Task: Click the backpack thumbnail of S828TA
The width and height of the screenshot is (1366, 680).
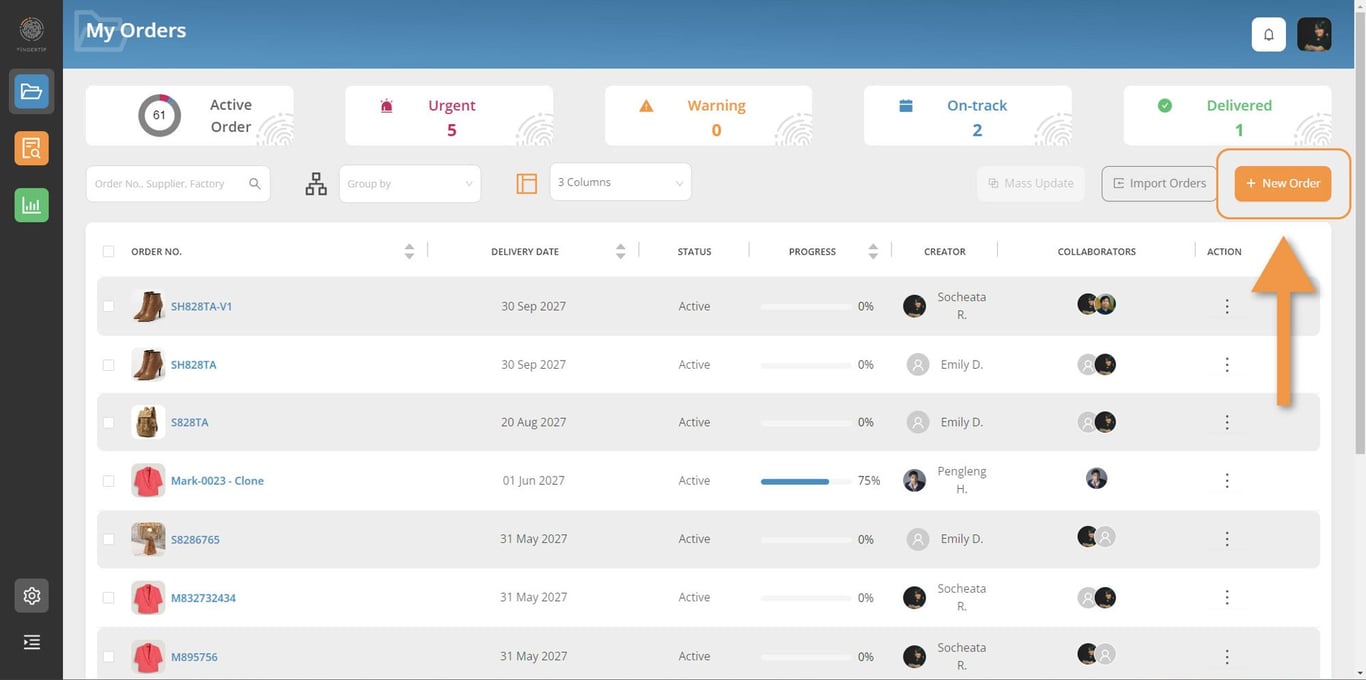Action: pyautogui.click(x=148, y=423)
